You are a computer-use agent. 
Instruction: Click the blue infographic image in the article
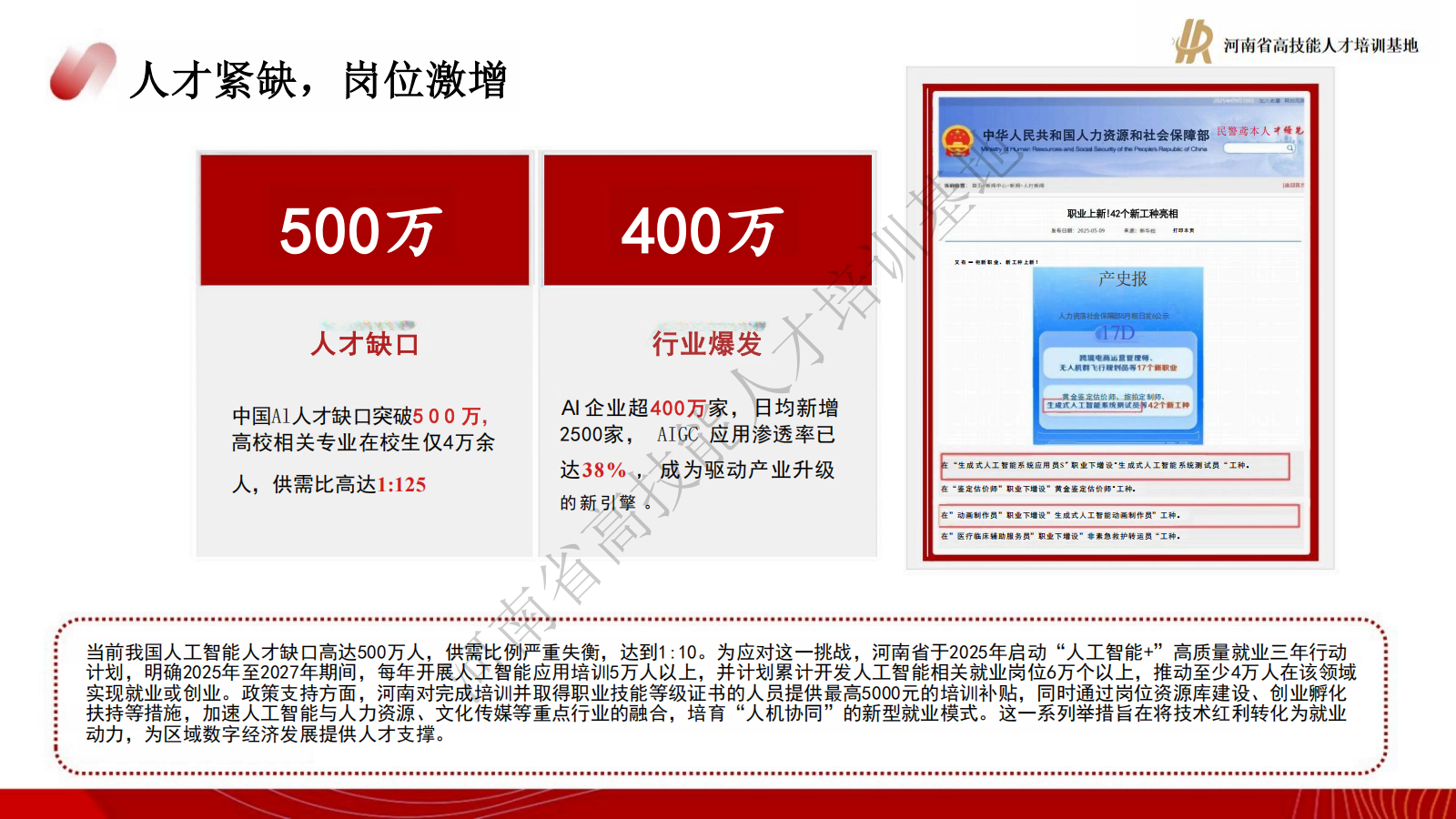(1117, 355)
